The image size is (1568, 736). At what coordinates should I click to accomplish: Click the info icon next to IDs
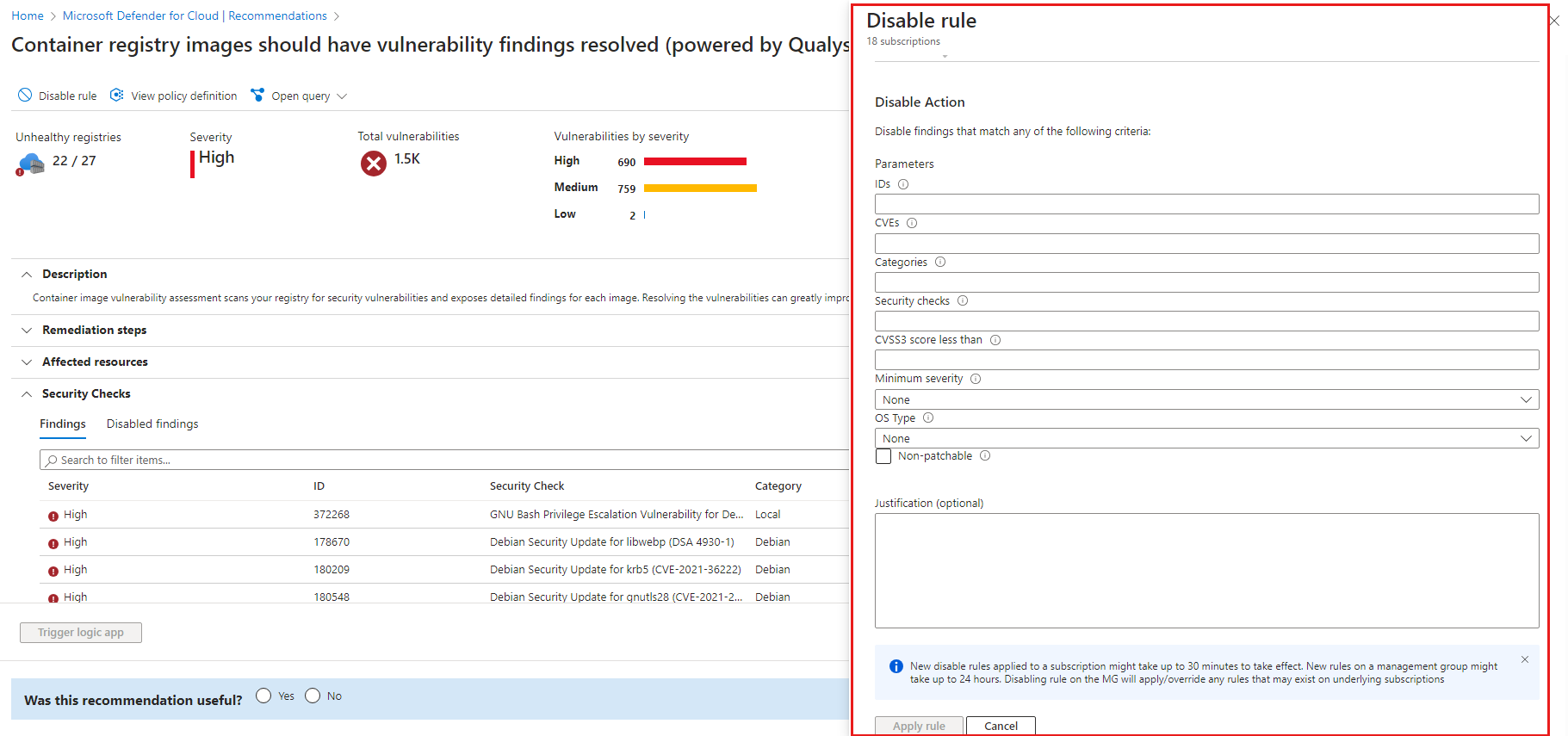[x=903, y=184]
